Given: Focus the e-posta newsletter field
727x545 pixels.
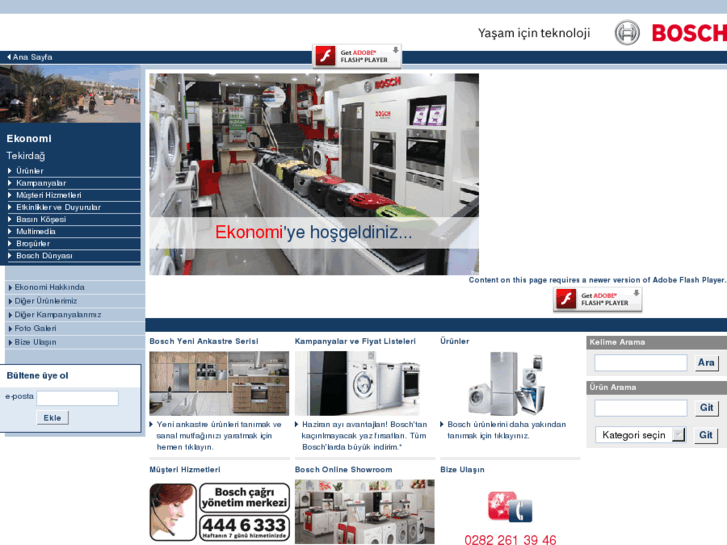Looking at the screenshot, I should (x=77, y=398).
